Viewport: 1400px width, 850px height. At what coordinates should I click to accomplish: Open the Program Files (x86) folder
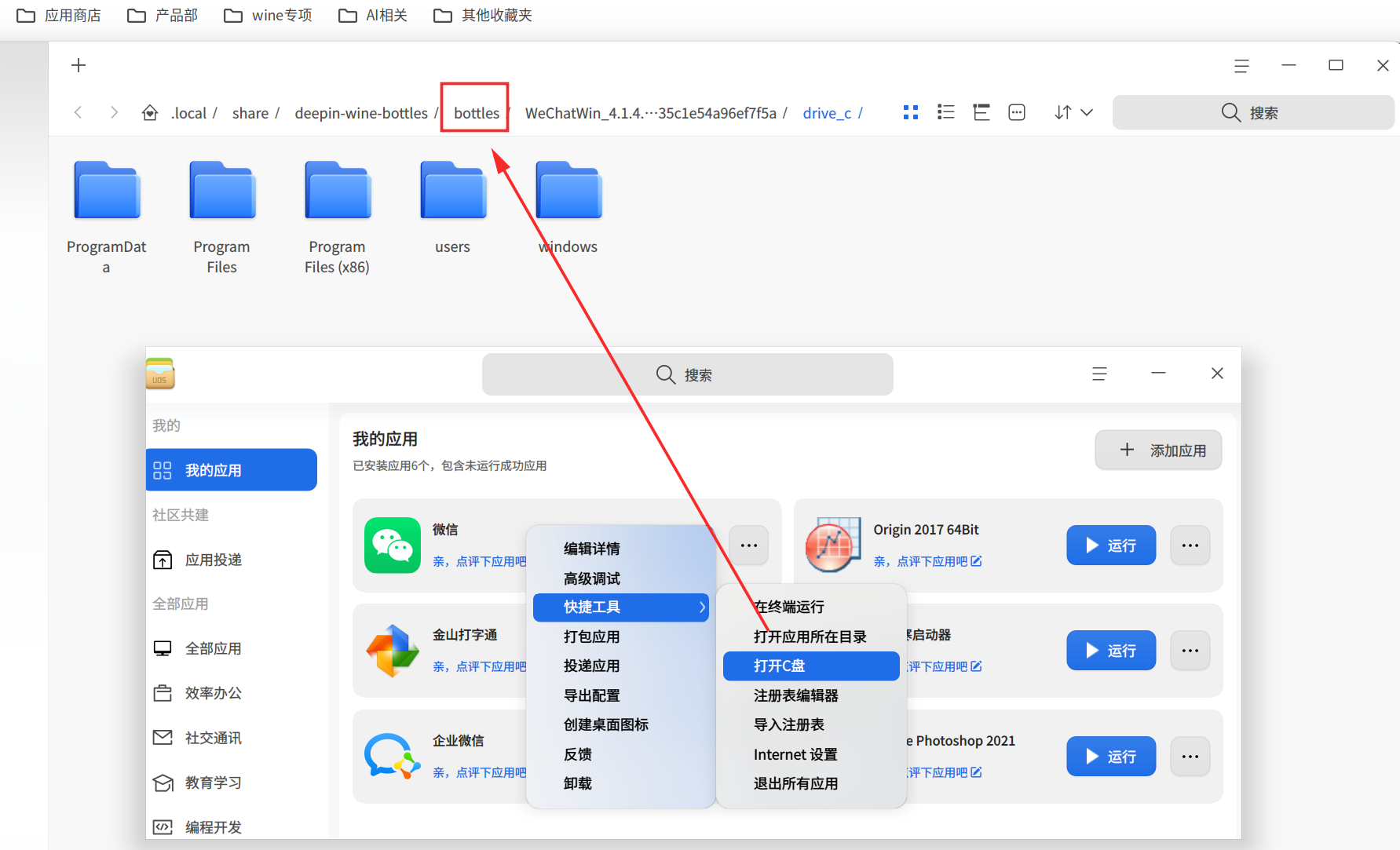coord(338,191)
